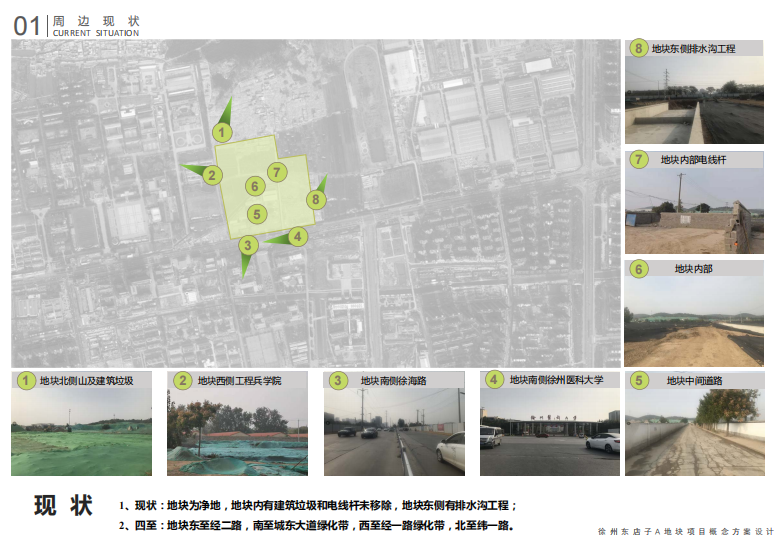Image resolution: width=780 pixels, height=535 pixels.
Task: Click the caption 地块东侧排水沟工程
Action: 693,49
